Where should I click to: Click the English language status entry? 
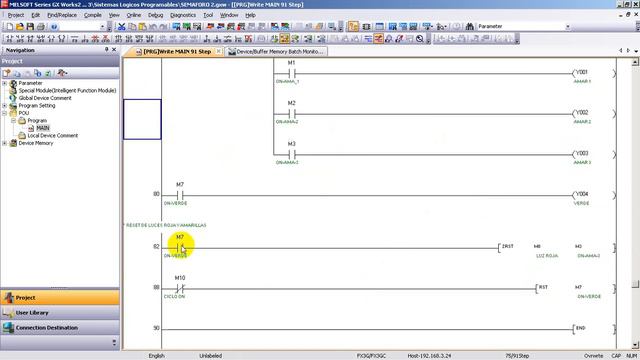[x=156, y=356]
